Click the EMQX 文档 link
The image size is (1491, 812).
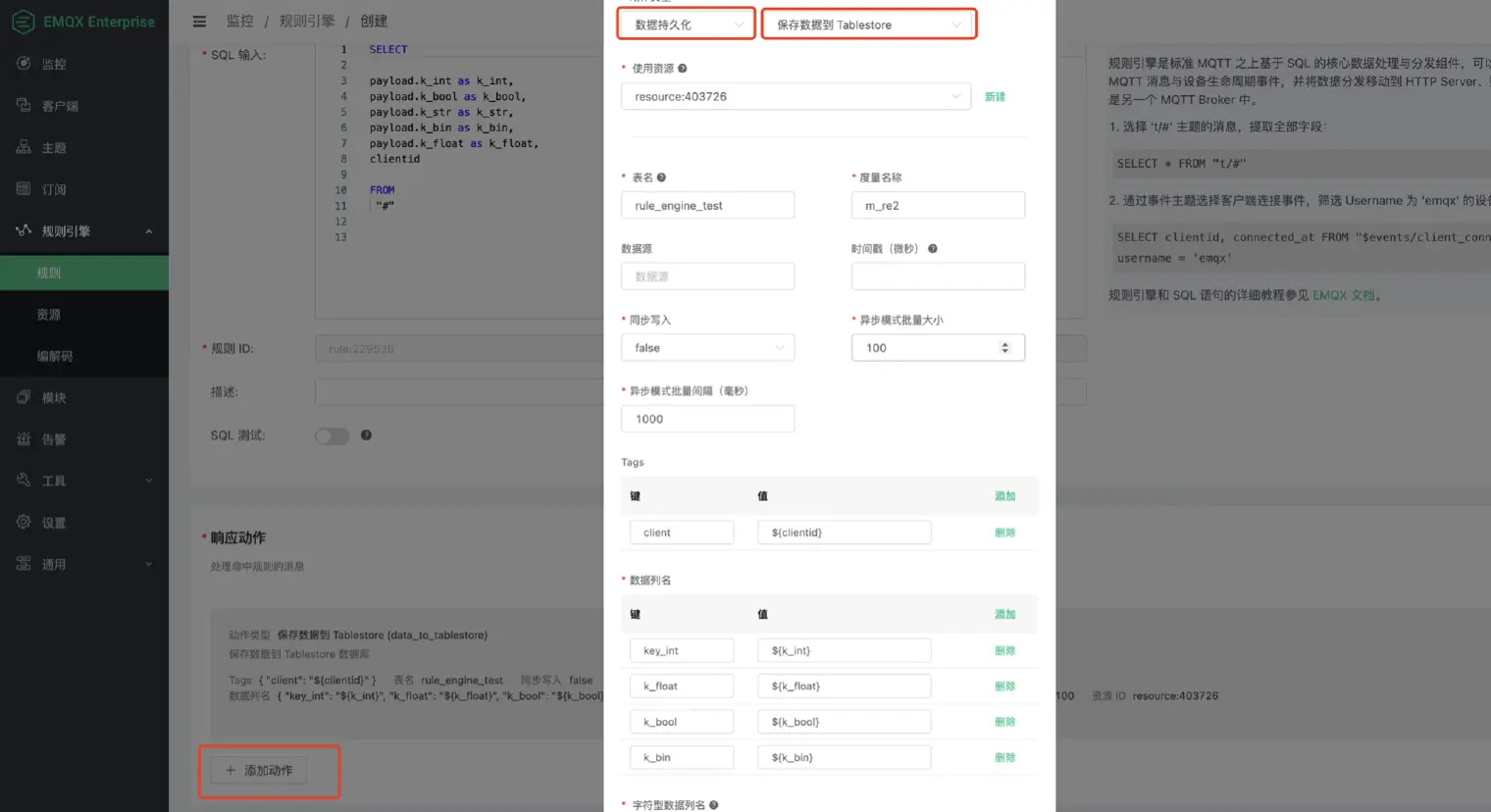pyautogui.click(x=1343, y=295)
